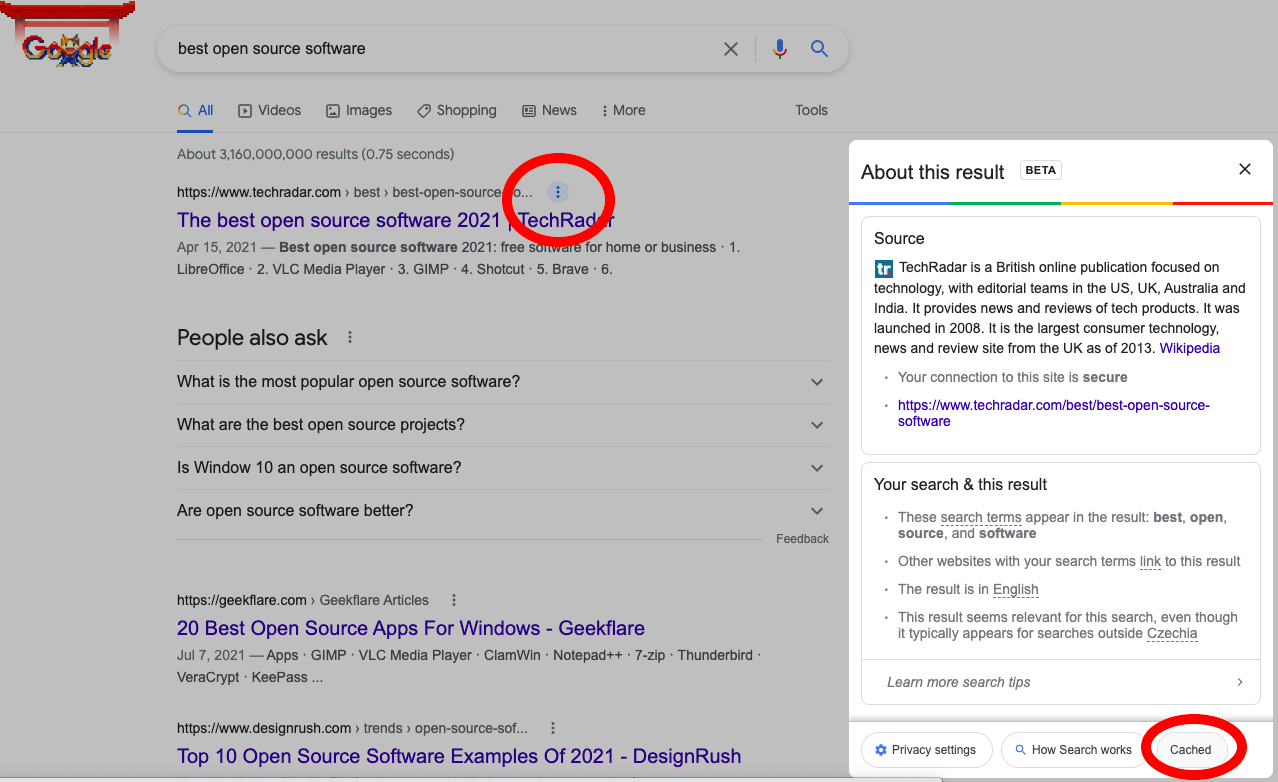Open the Cached version button
Image resolution: width=1278 pixels, height=782 pixels.
1190,750
